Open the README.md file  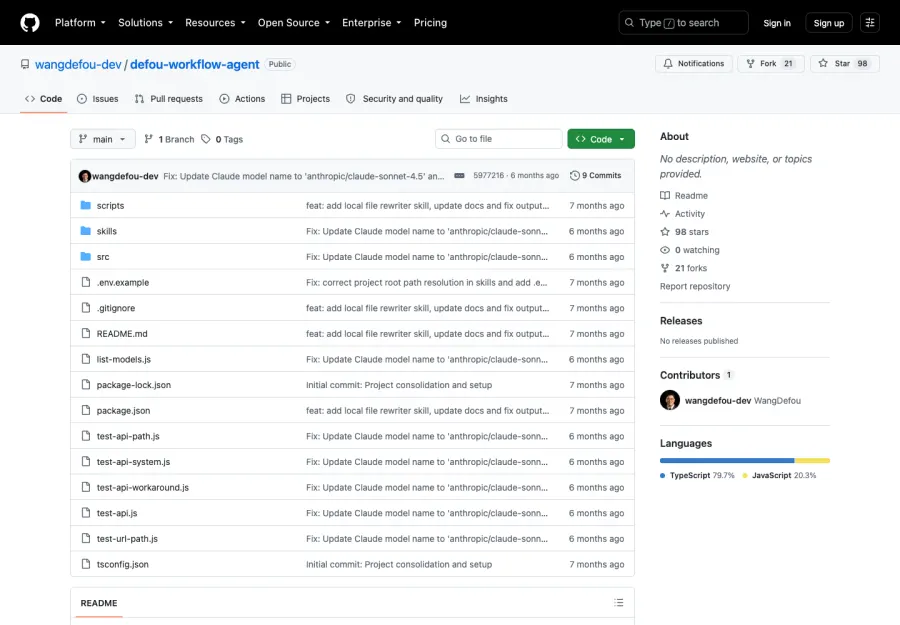(x=122, y=333)
